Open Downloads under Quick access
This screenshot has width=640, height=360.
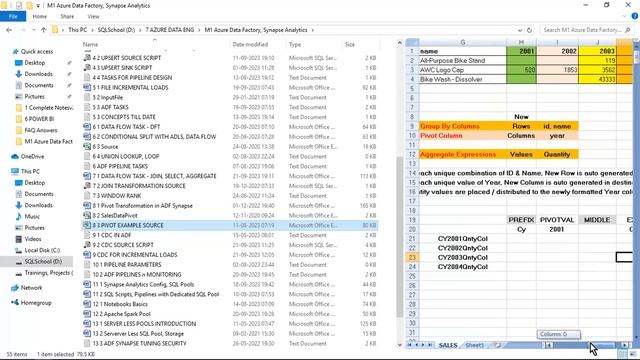point(38,74)
